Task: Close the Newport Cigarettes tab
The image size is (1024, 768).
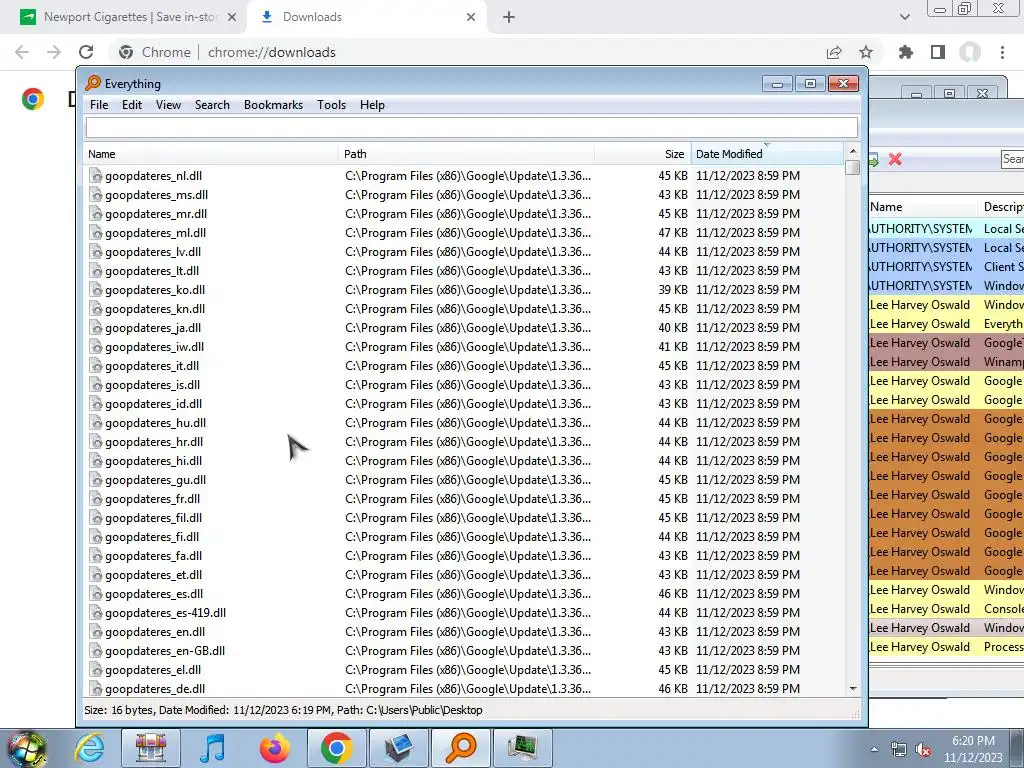Action: click(231, 17)
